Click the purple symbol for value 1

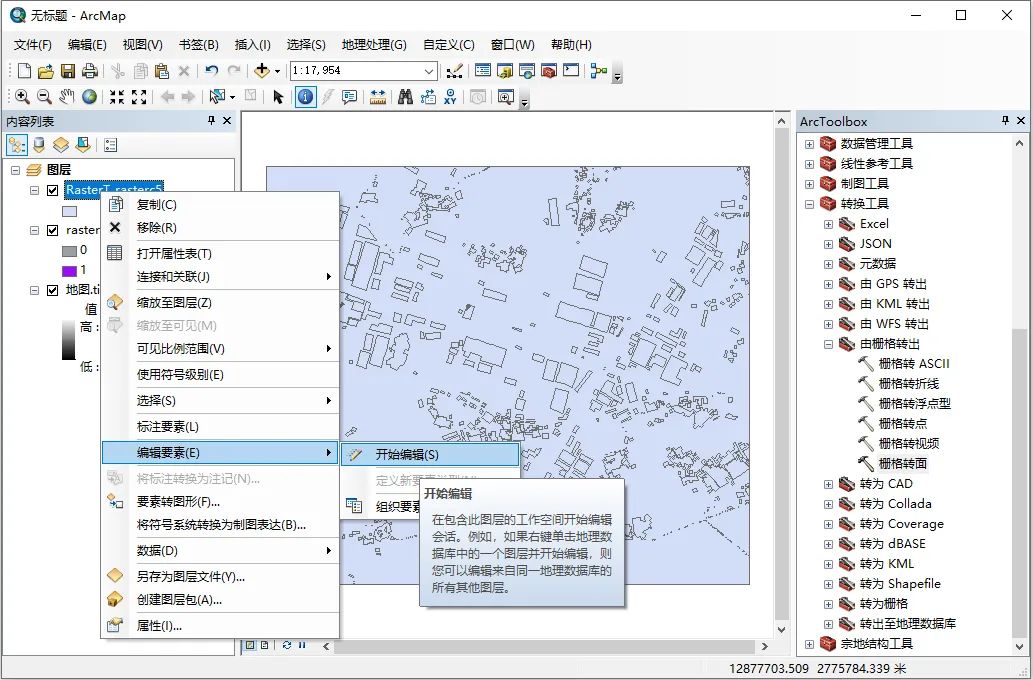coord(69,271)
